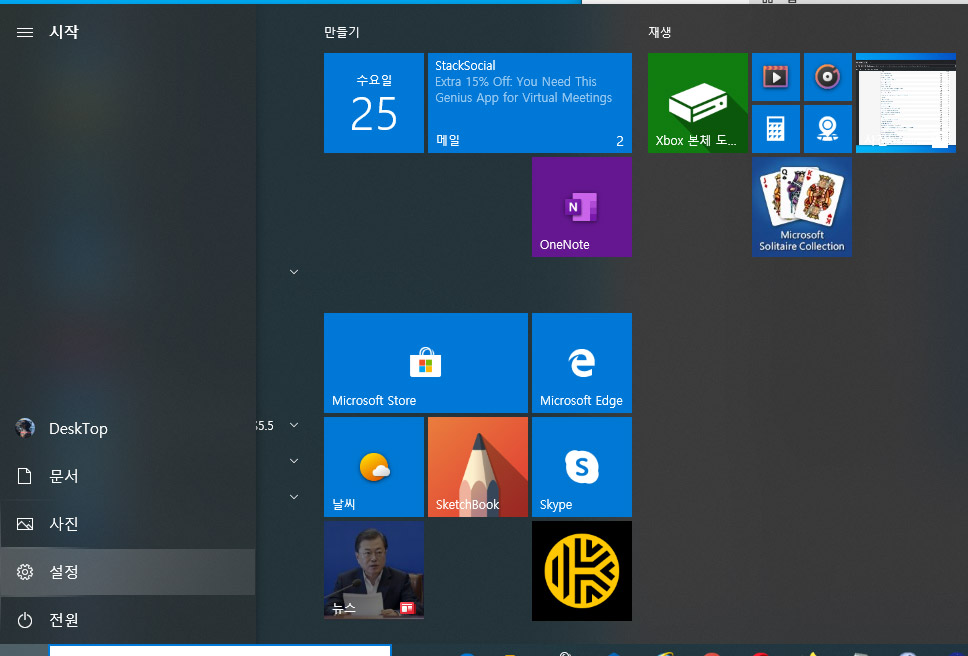The image size is (968, 656).
Task: Click the DeskTop user account button
Action: pyautogui.click(x=127, y=428)
